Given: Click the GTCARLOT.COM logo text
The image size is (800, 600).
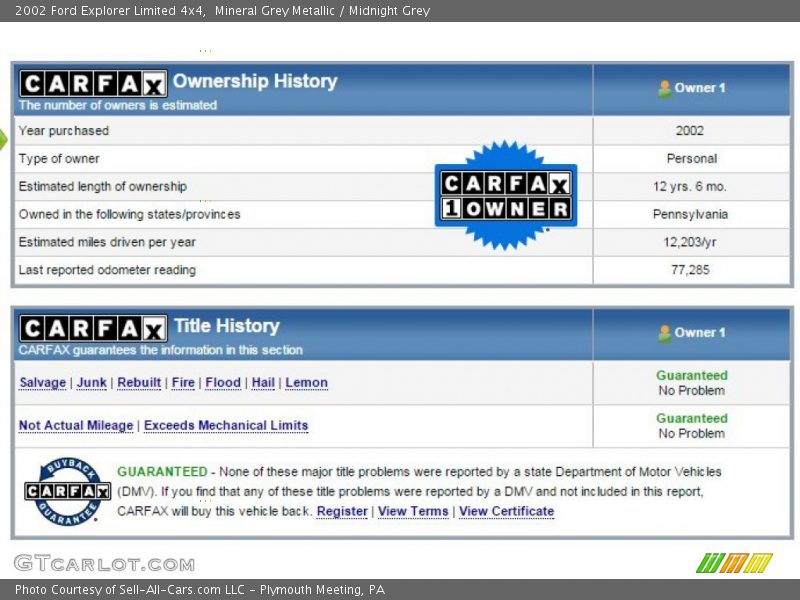Looking at the screenshot, I should point(104,563).
